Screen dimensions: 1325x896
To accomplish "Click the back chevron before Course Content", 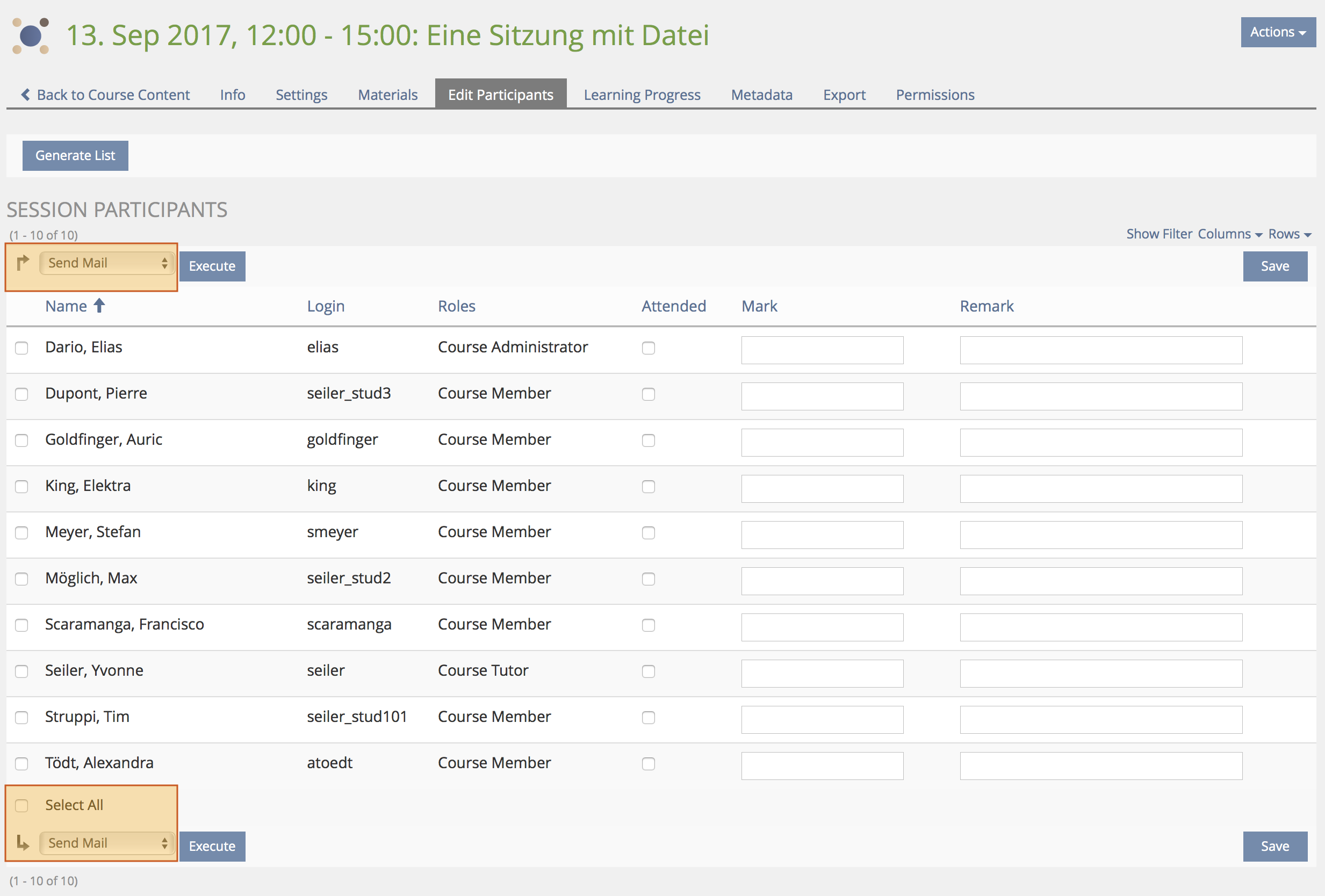I will click(x=26, y=95).
